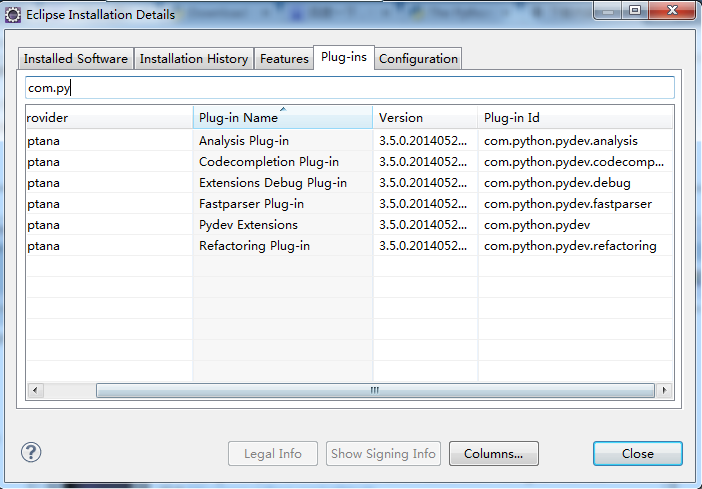Close window with the title bar X
Viewport: 702px width, 489px height.
[x=672, y=11]
